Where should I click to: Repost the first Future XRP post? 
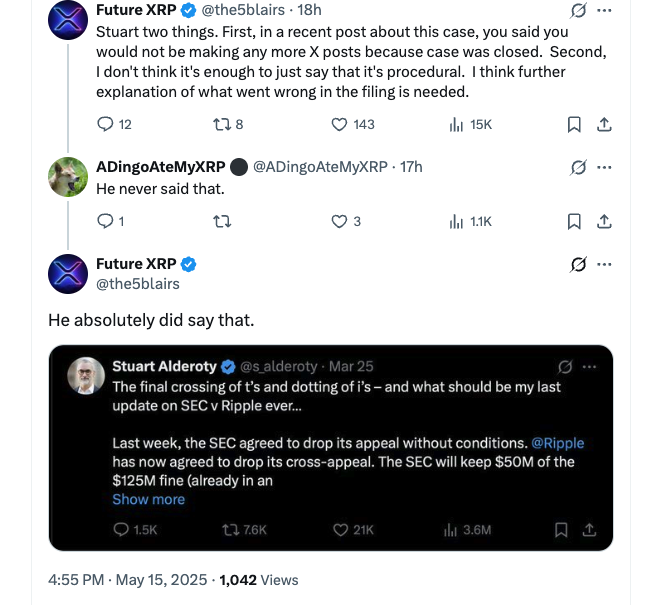(x=222, y=124)
